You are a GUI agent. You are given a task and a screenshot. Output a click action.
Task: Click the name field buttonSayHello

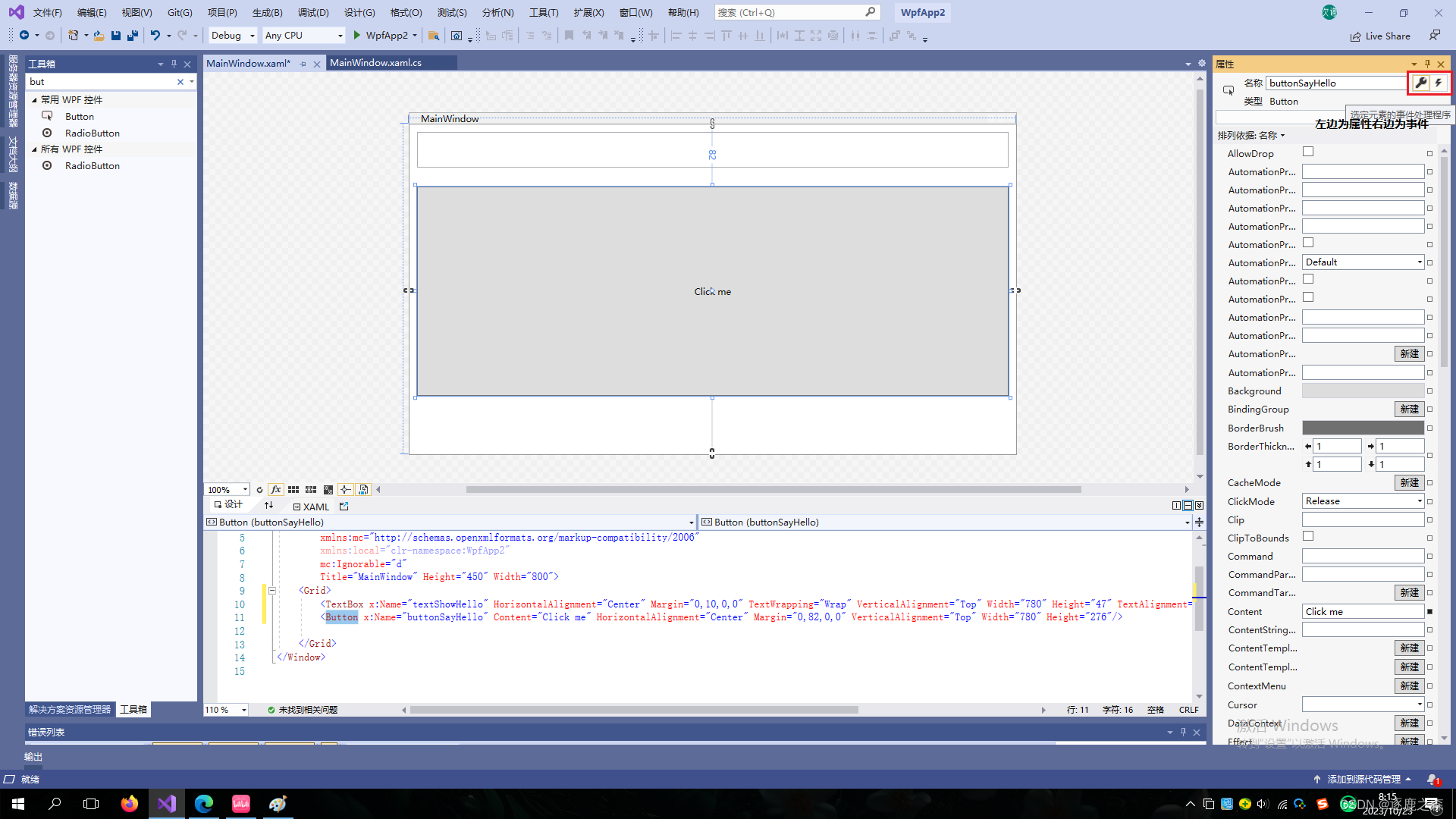1337,83
